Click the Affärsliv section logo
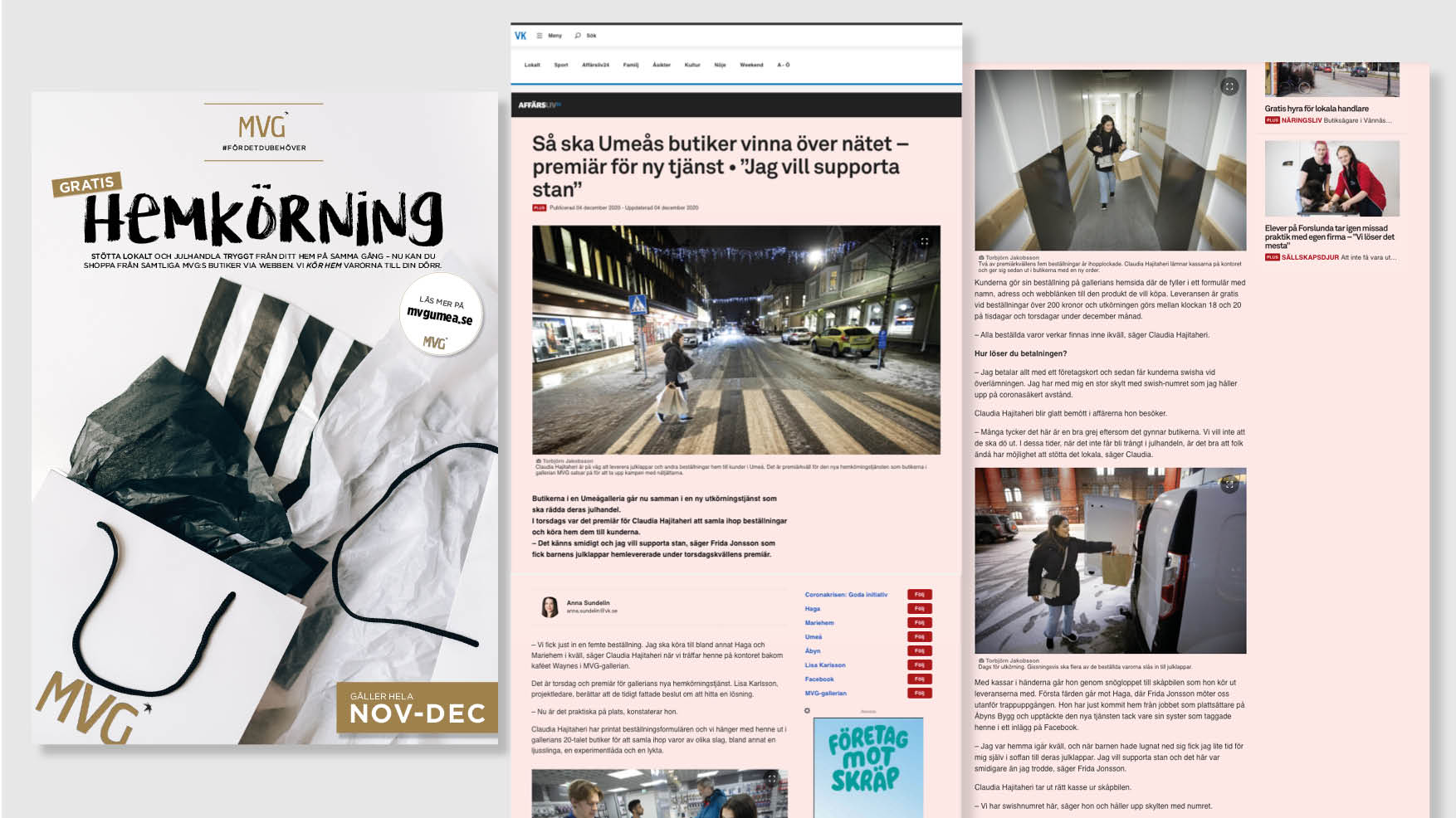The width and height of the screenshot is (1456, 818). [x=539, y=105]
